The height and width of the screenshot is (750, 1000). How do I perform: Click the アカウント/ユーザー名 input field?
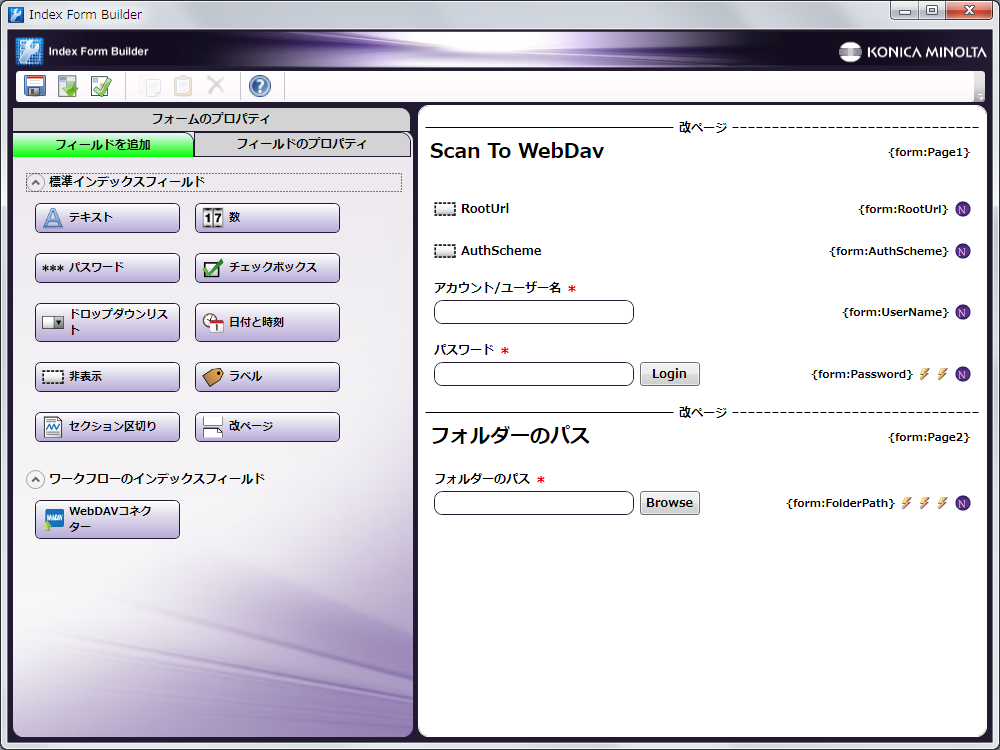pyautogui.click(x=533, y=312)
